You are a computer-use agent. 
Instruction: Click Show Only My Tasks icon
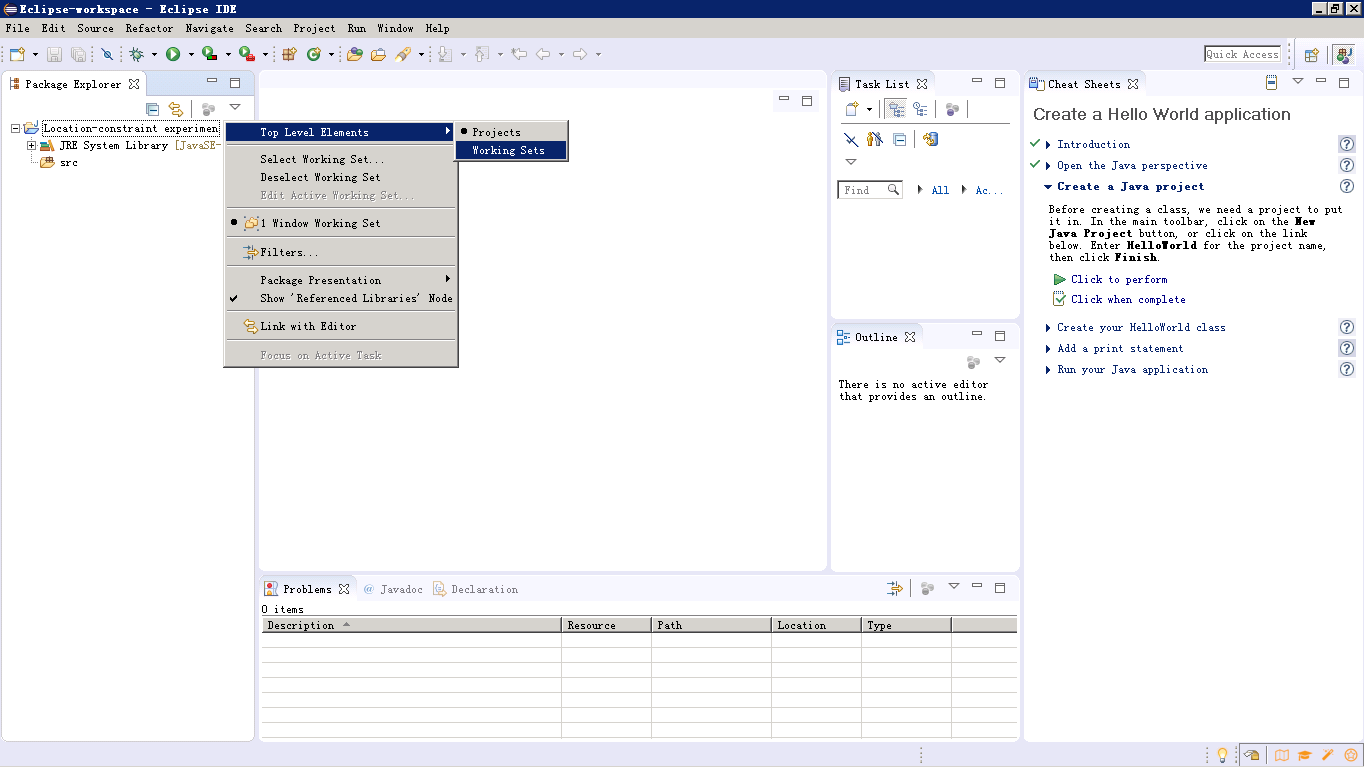click(x=875, y=139)
